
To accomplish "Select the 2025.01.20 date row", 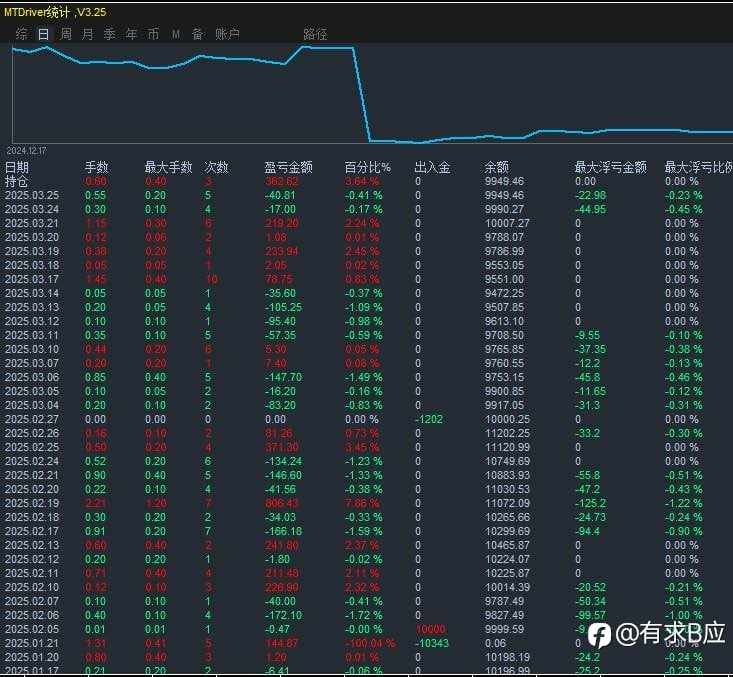I will [x=366, y=657].
